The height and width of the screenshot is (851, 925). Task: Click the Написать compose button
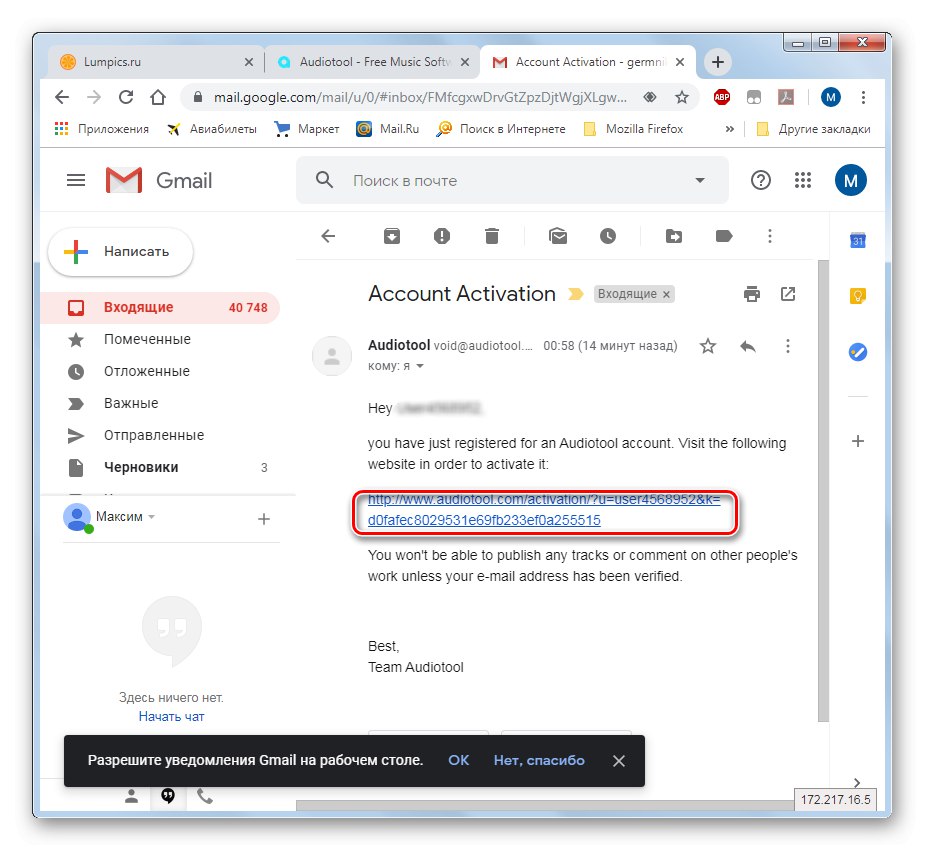click(x=120, y=252)
